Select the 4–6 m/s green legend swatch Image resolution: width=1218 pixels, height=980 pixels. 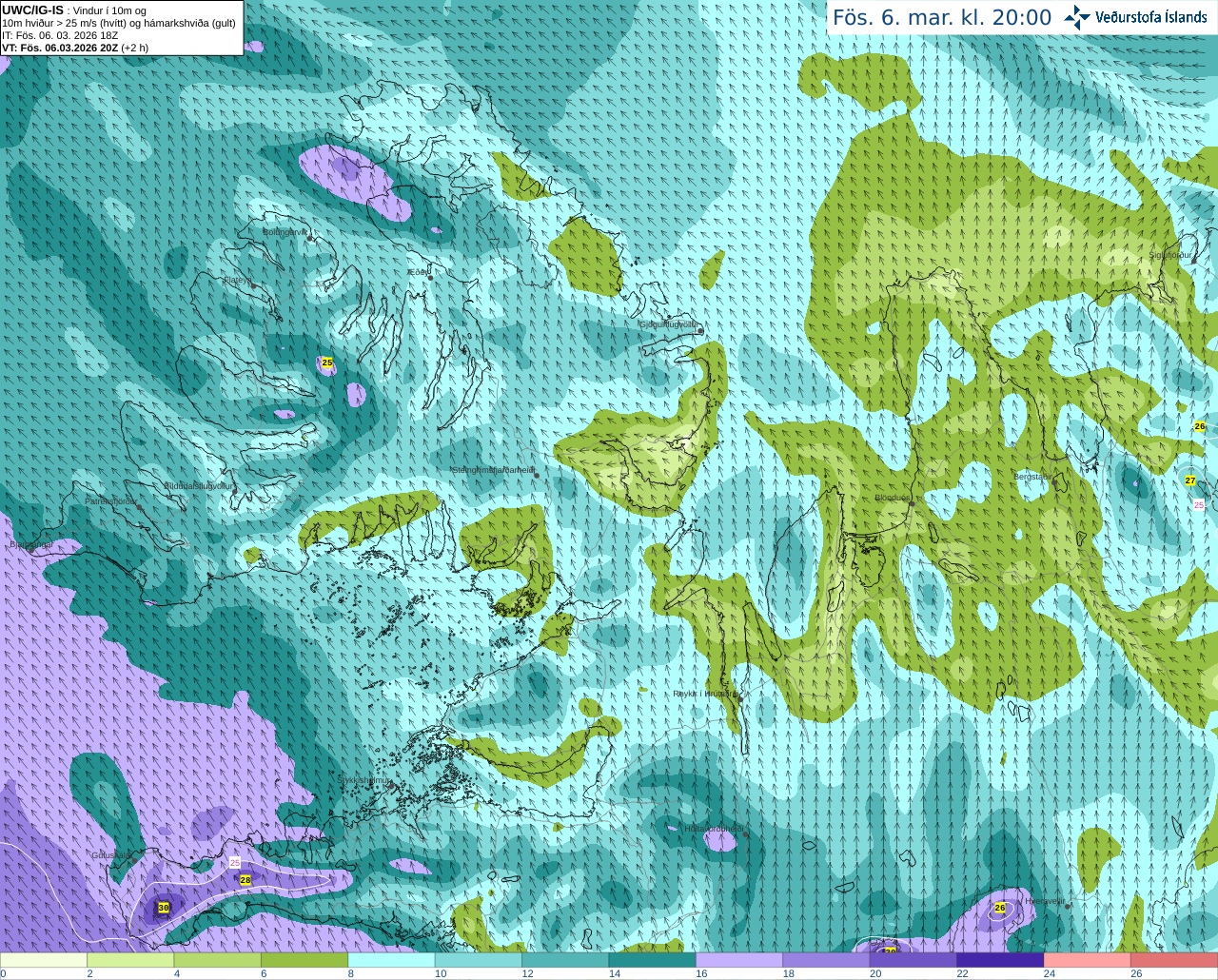point(218,960)
